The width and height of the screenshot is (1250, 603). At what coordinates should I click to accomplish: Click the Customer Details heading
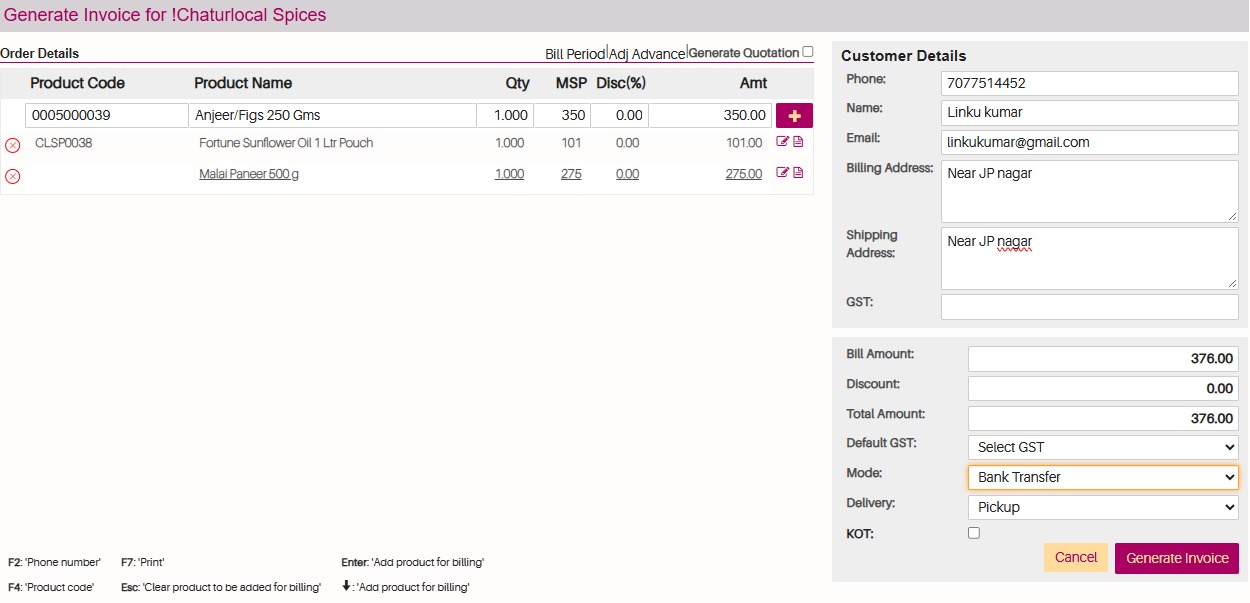(x=904, y=56)
